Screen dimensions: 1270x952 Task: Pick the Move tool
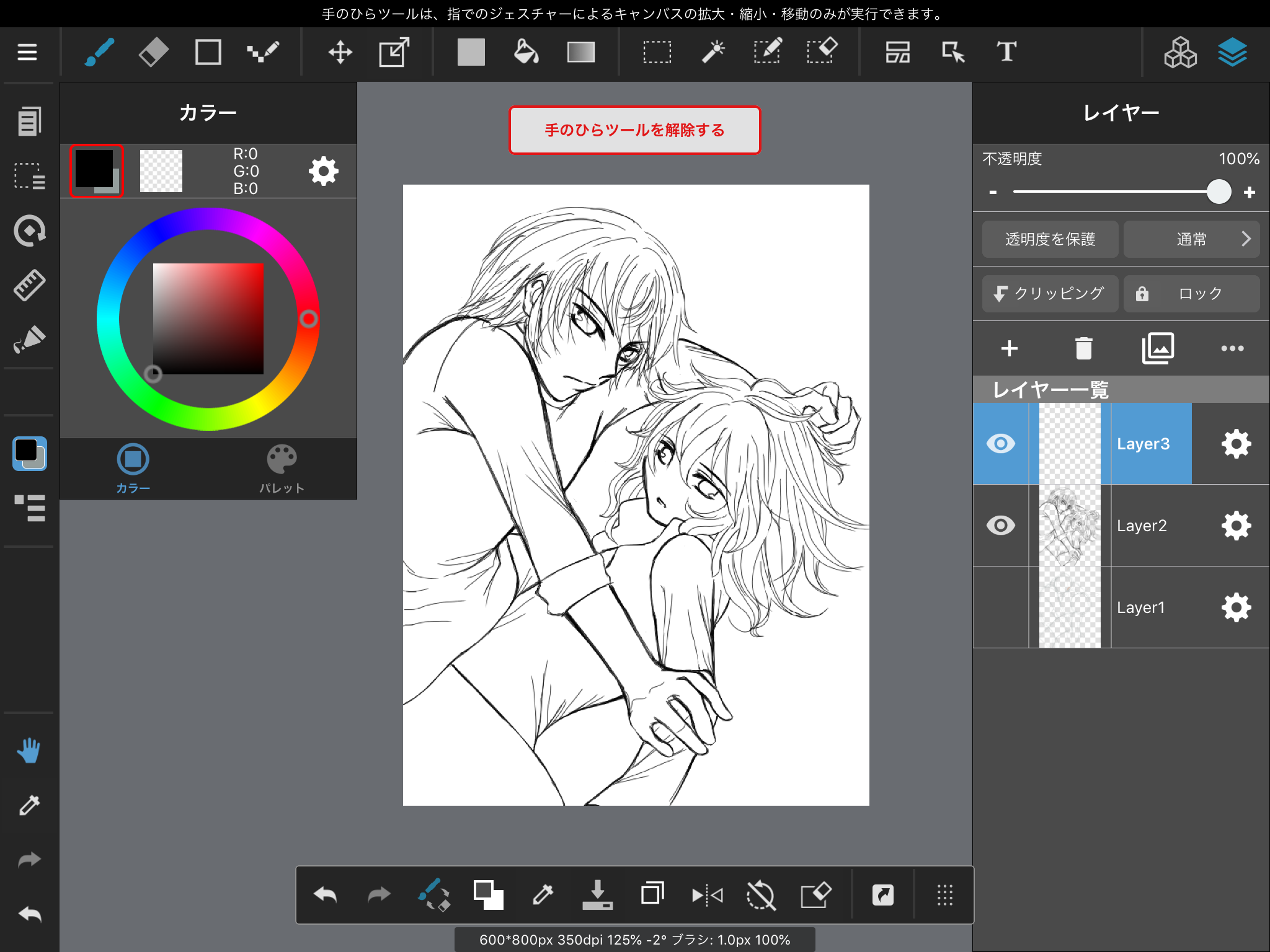point(340,52)
